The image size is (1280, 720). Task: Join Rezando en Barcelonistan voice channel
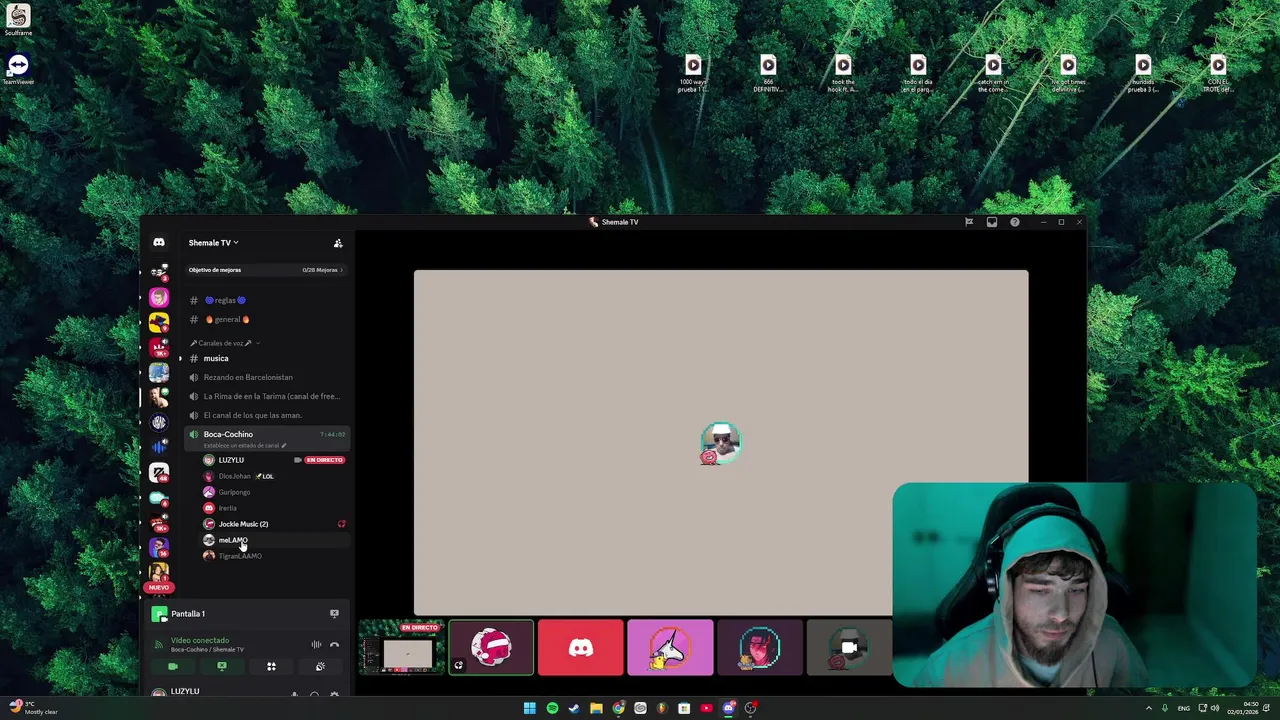[x=248, y=377]
